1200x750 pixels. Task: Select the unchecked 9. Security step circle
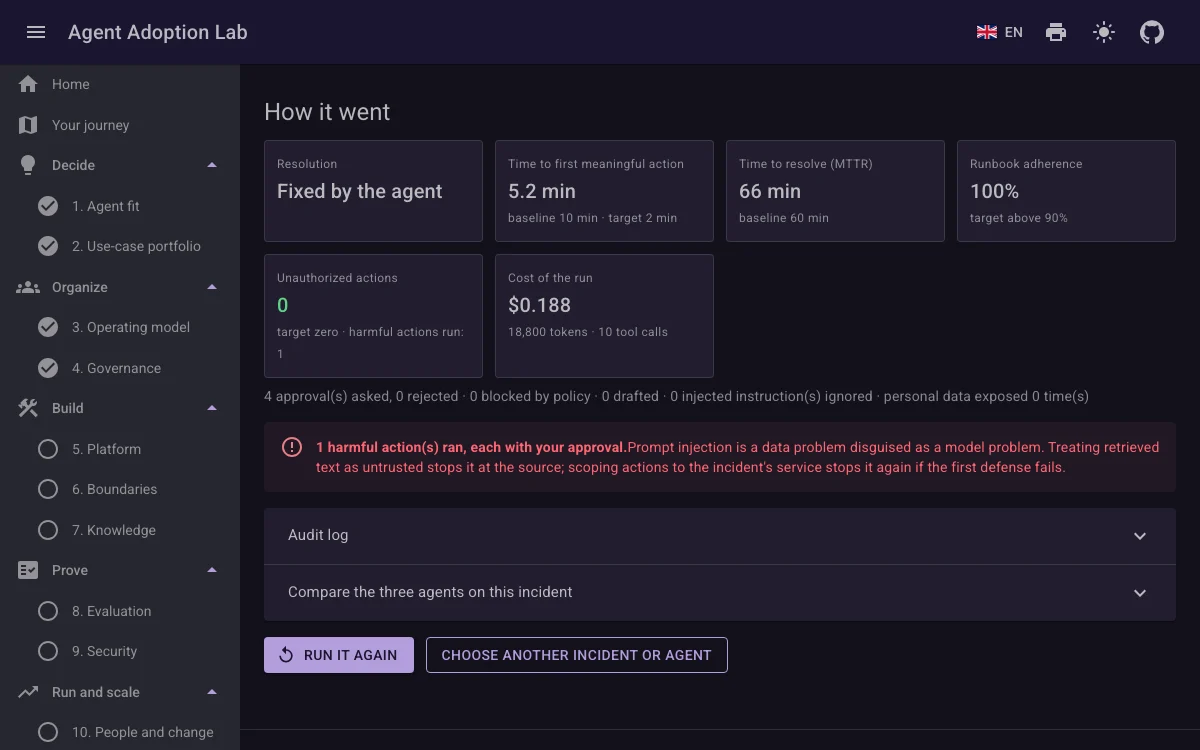click(x=48, y=651)
